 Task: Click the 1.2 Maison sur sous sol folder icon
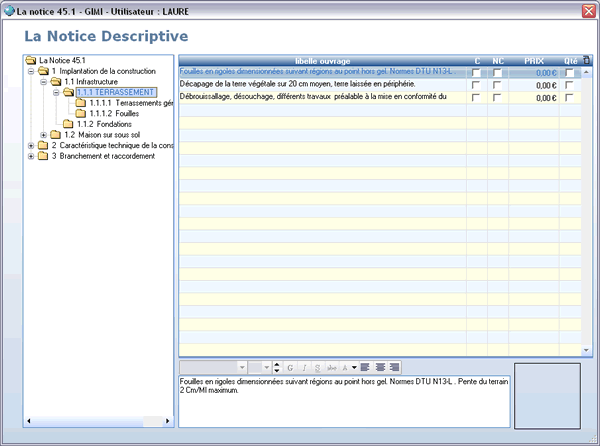(x=55, y=135)
